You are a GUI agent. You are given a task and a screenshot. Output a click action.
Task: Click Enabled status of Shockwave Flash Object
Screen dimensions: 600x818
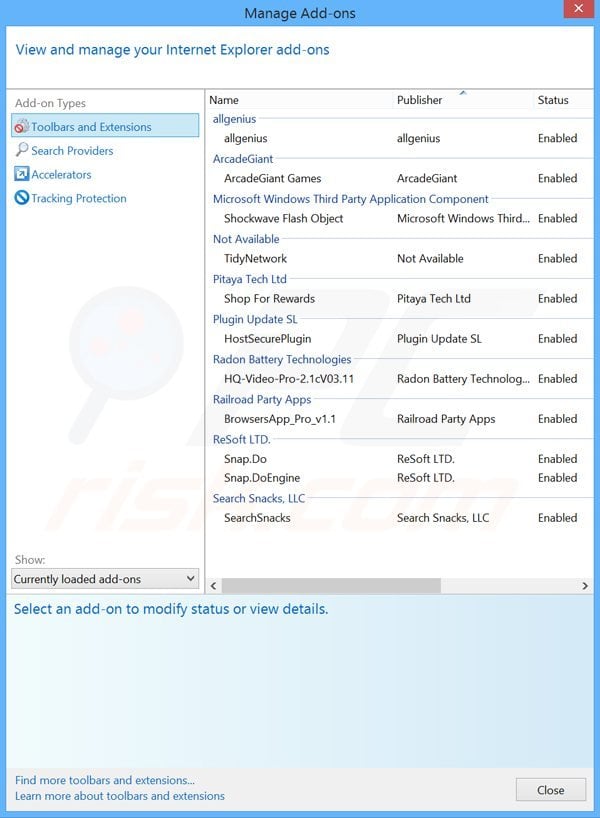pyautogui.click(x=557, y=219)
